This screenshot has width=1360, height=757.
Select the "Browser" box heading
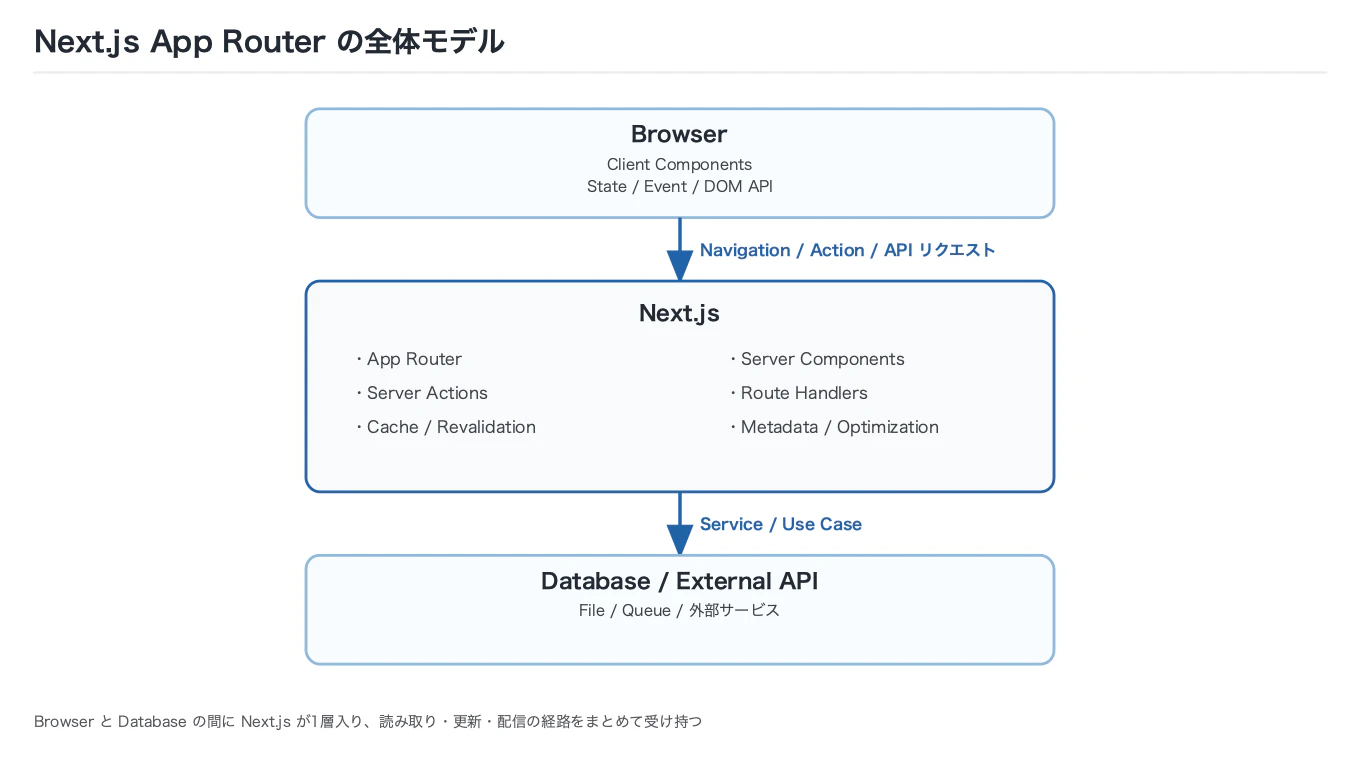point(679,134)
